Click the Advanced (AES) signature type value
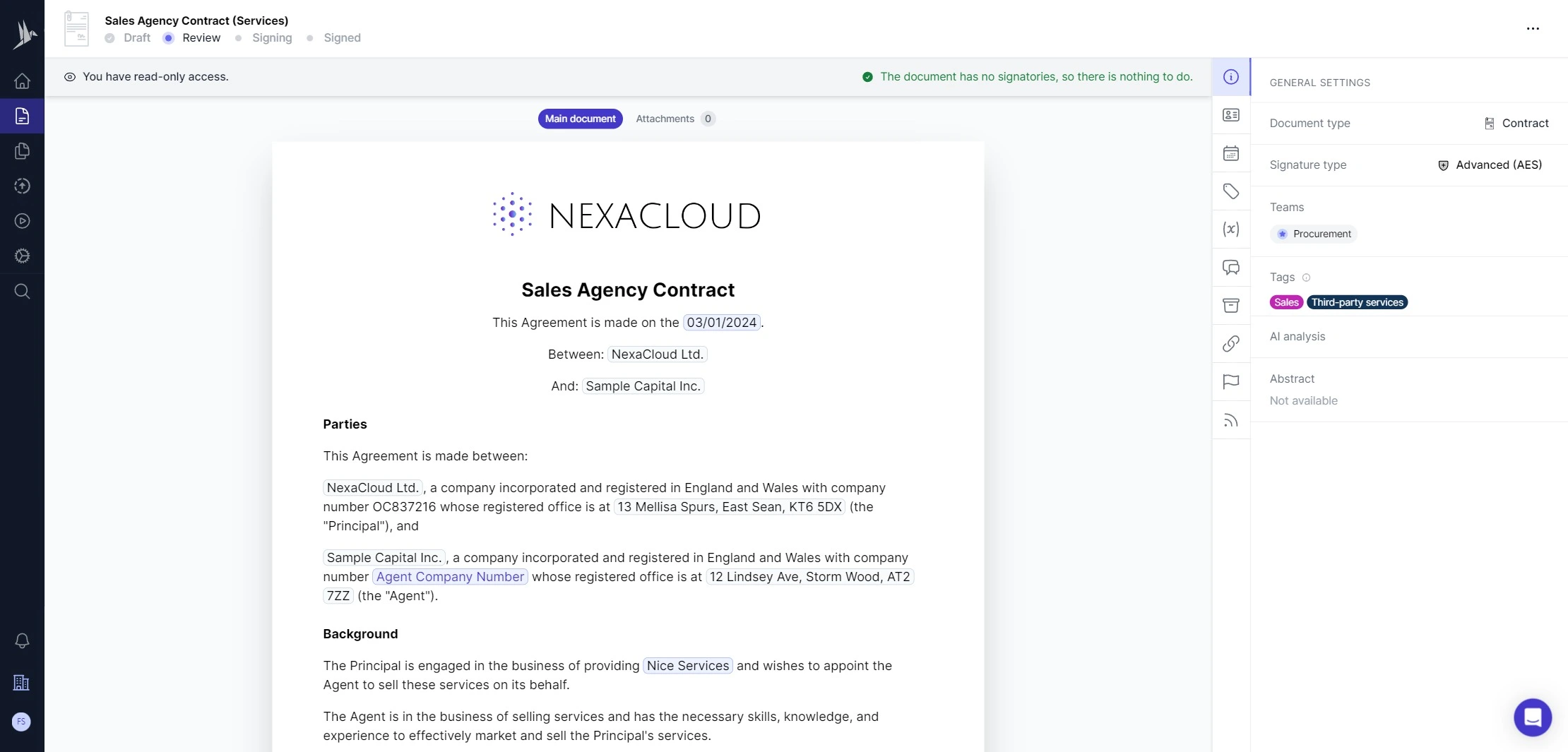 pyautogui.click(x=1490, y=165)
